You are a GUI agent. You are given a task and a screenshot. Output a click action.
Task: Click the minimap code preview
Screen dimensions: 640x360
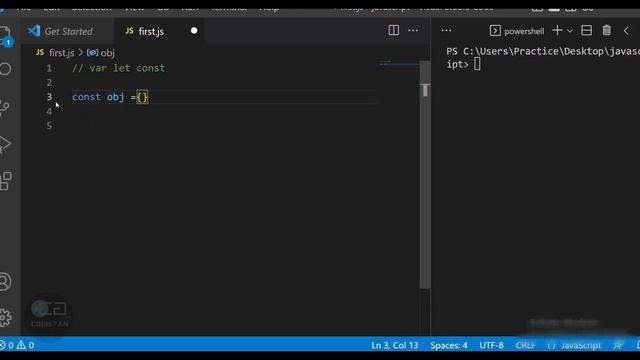point(399,63)
